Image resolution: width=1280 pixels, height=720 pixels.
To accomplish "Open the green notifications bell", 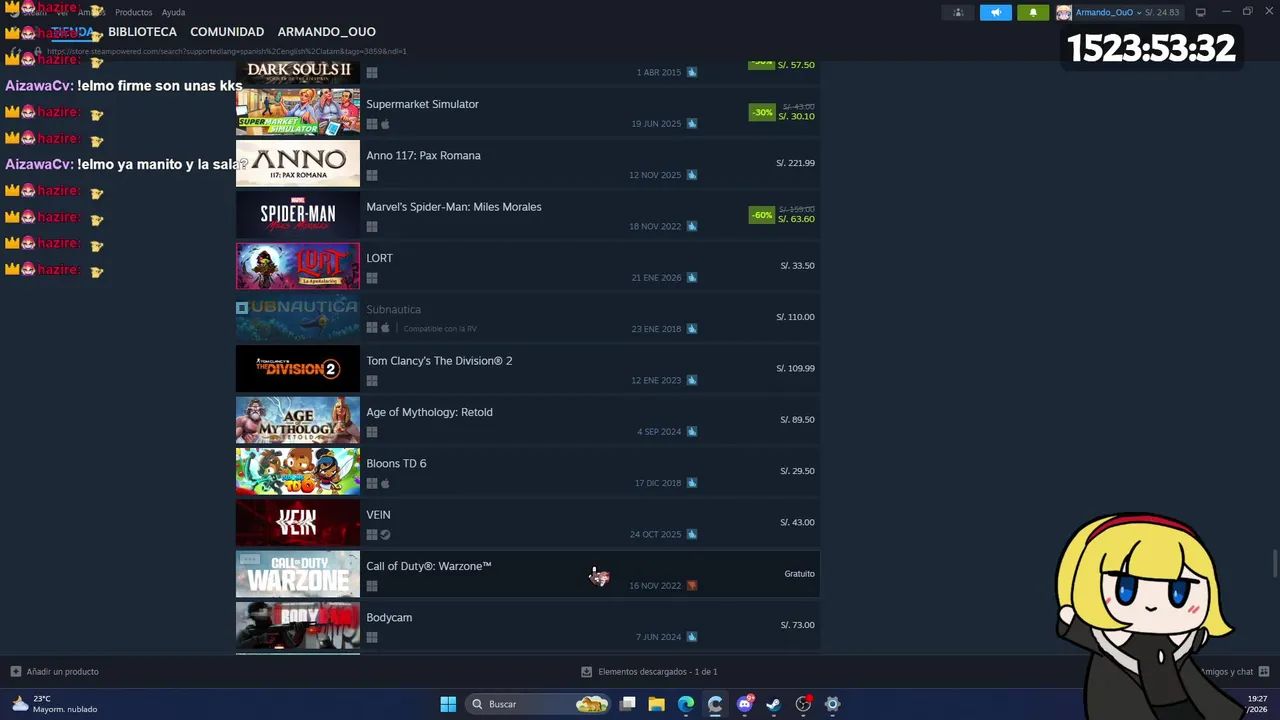I will 1033,13.
